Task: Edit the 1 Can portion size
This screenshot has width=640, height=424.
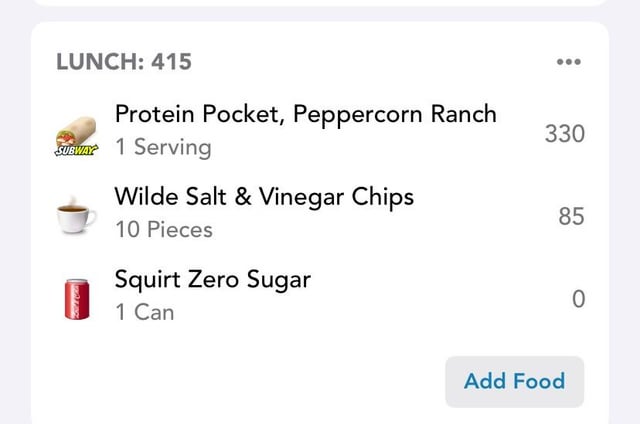Action: point(144,312)
